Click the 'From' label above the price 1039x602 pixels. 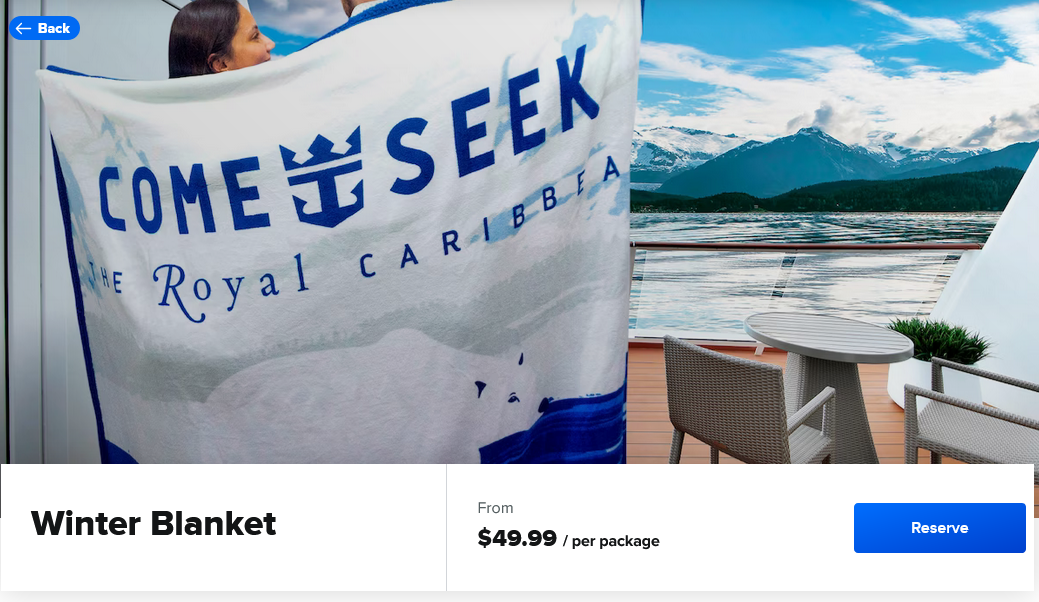[x=495, y=508]
